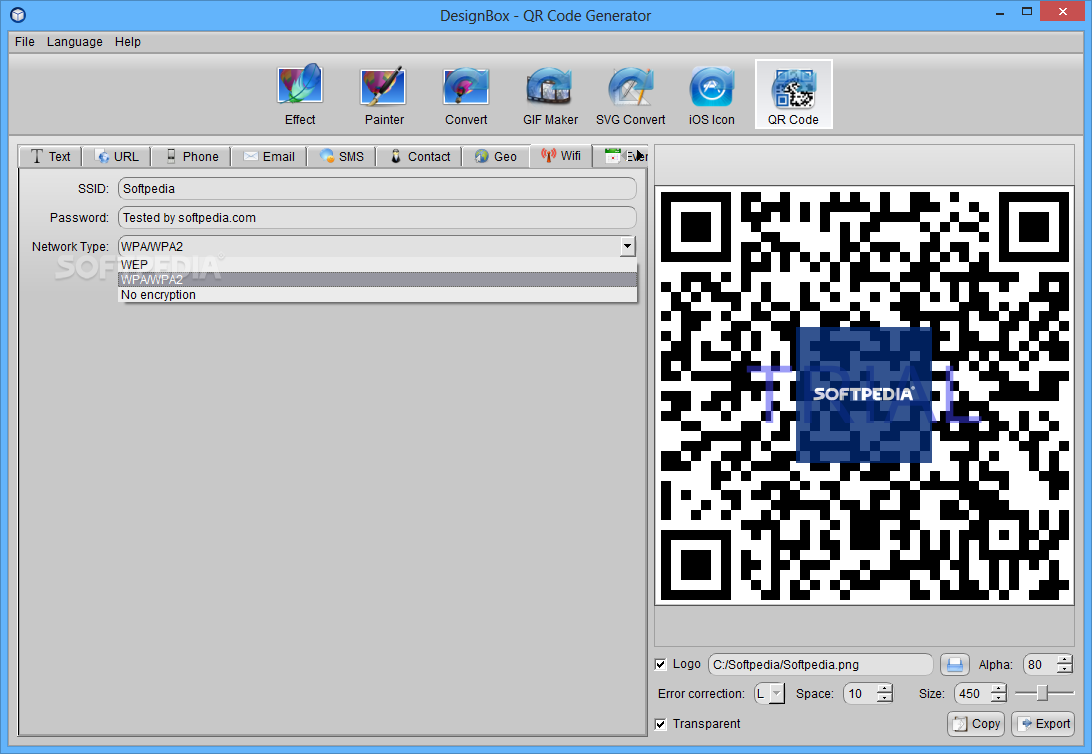Increase the Space value
The height and width of the screenshot is (754, 1092).
(884, 689)
